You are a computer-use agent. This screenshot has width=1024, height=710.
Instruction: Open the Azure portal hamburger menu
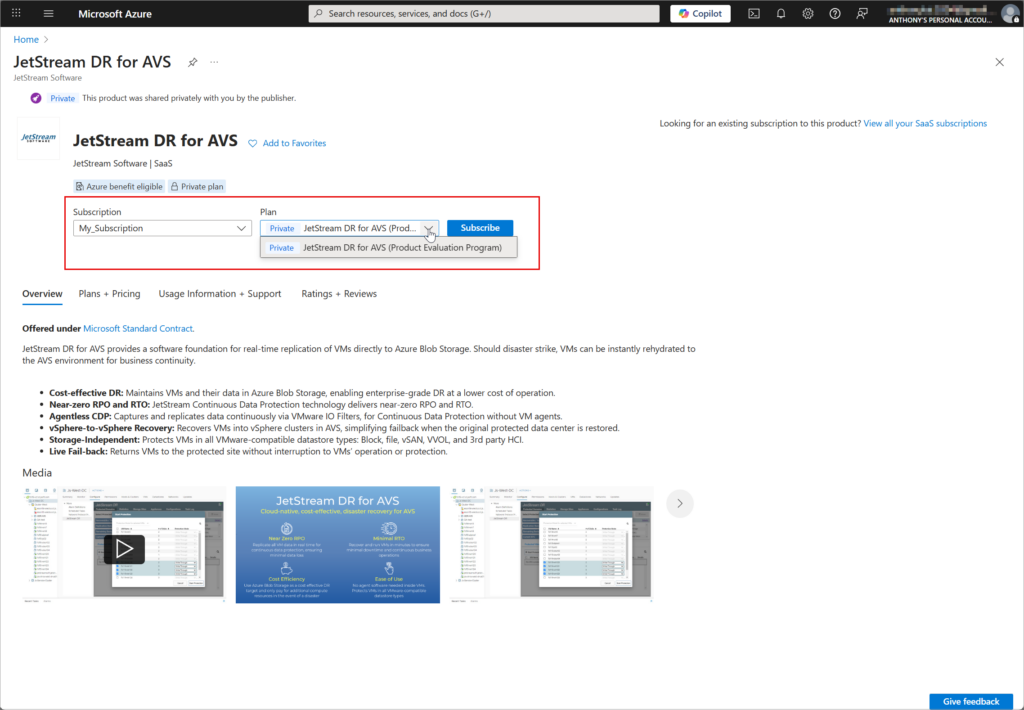pyautogui.click(x=48, y=14)
